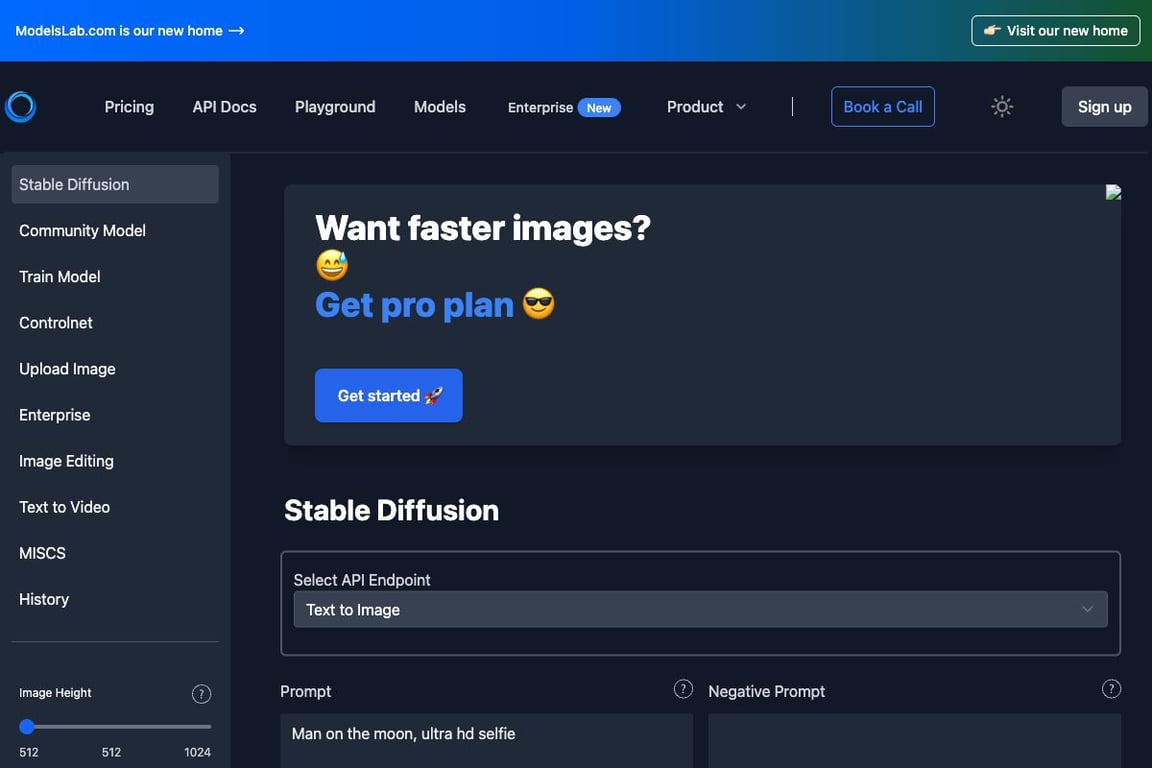Open Enterprise in the sidebar
This screenshot has height=768, width=1152.
[x=115, y=415]
